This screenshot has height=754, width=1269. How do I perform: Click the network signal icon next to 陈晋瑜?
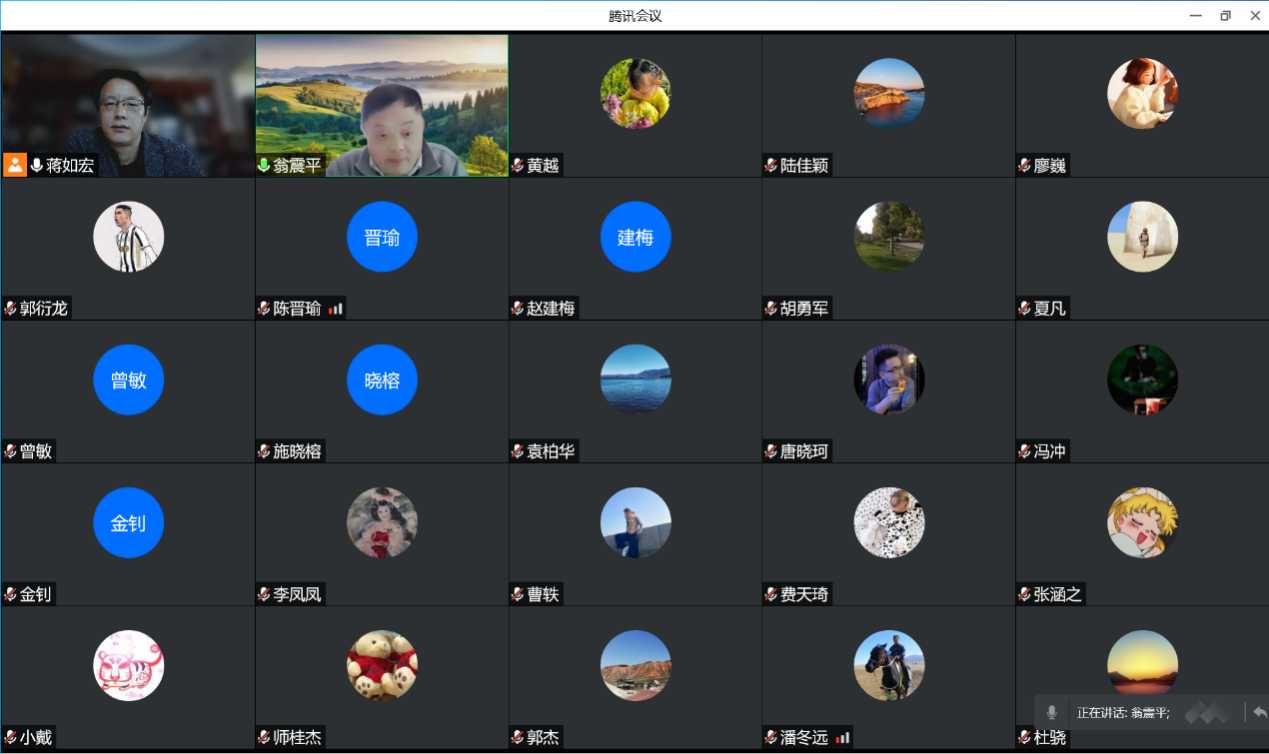click(x=335, y=309)
